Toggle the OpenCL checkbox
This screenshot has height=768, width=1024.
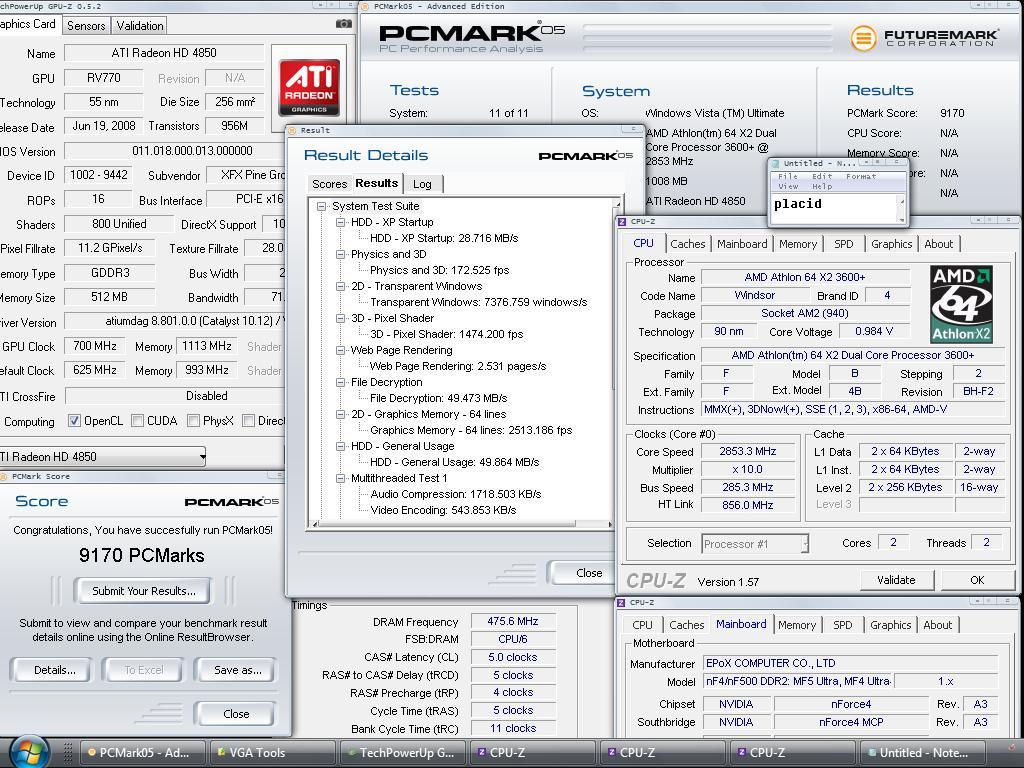[x=74, y=421]
